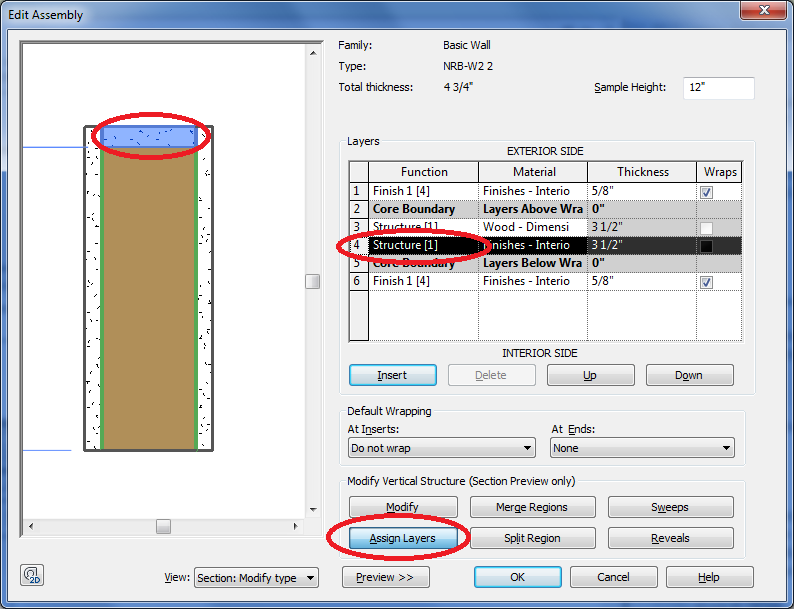The height and width of the screenshot is (609, 794).
Task: Click the Material column header
Action: click(x=533, y=172)
